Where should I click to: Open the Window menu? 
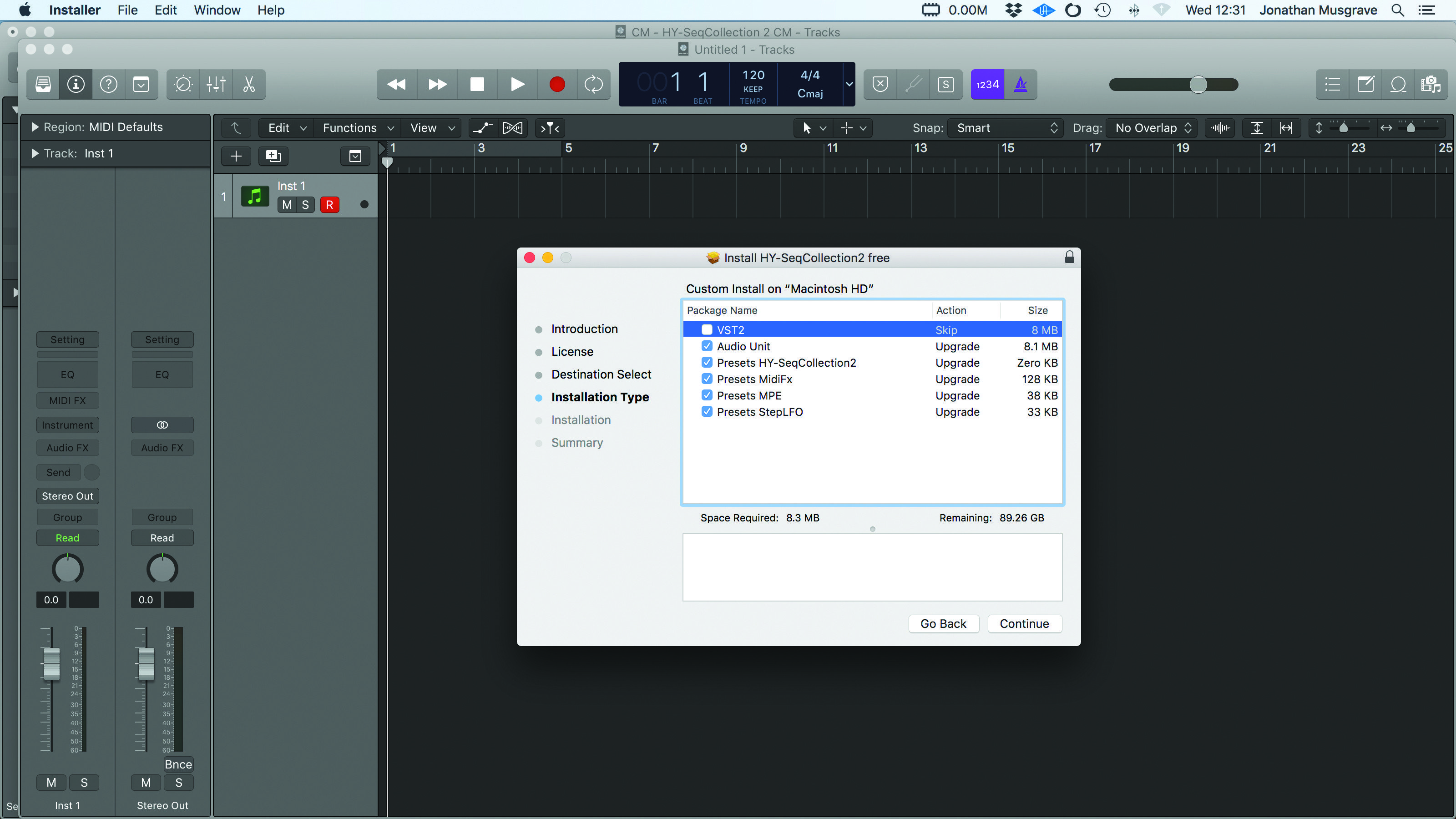tap(217, 10)
